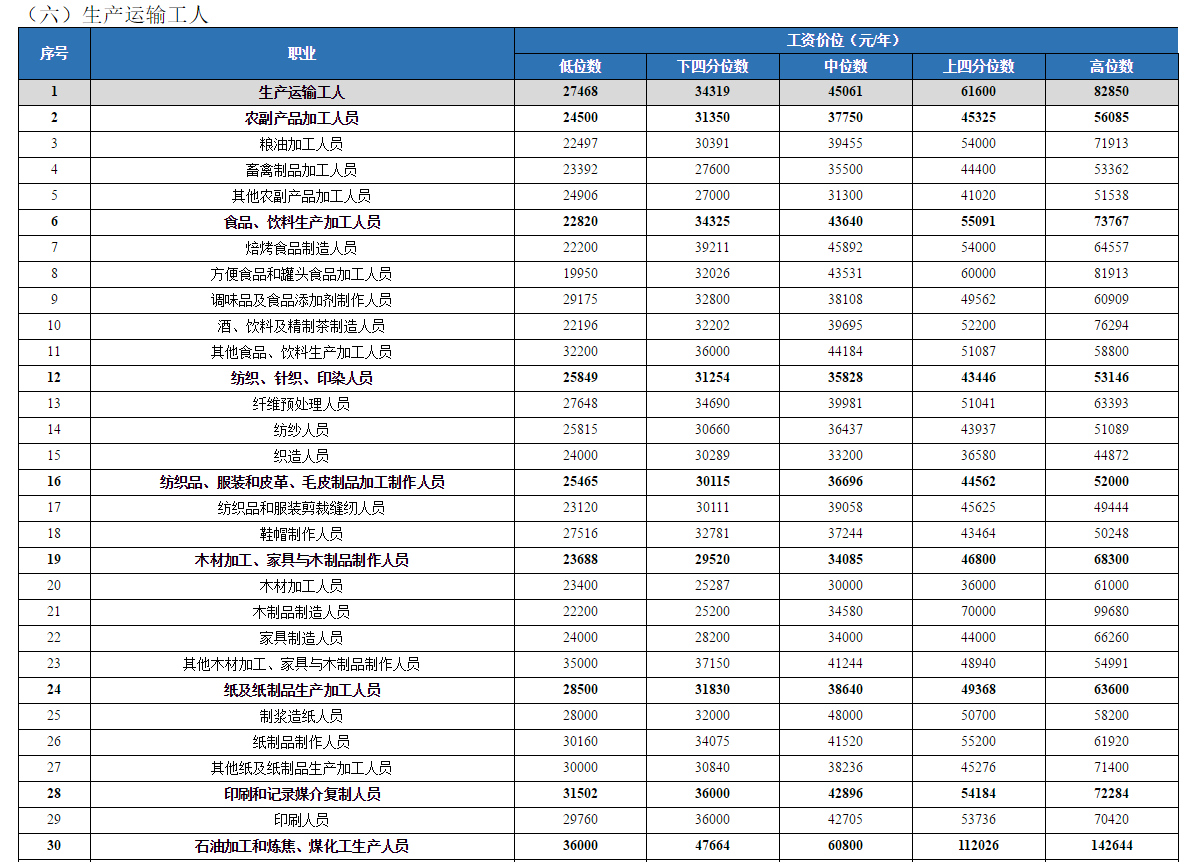Click high value 82850 in row 1
This screenshot has height=862, width=1196.
(x=1111, y=92)
